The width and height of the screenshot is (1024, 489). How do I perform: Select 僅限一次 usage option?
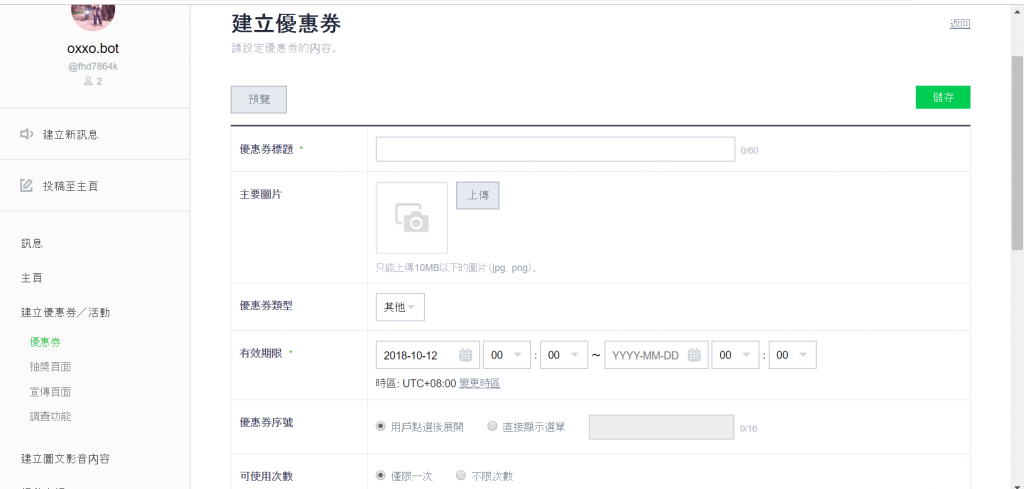pos(381,476)
